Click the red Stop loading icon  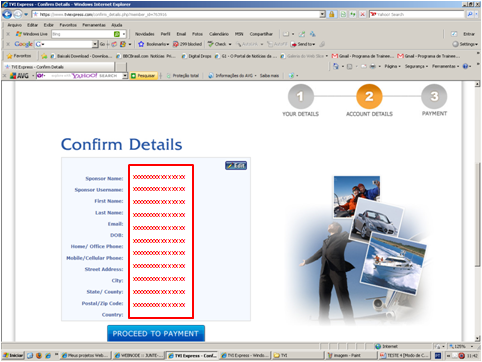(x=362, y=14)
